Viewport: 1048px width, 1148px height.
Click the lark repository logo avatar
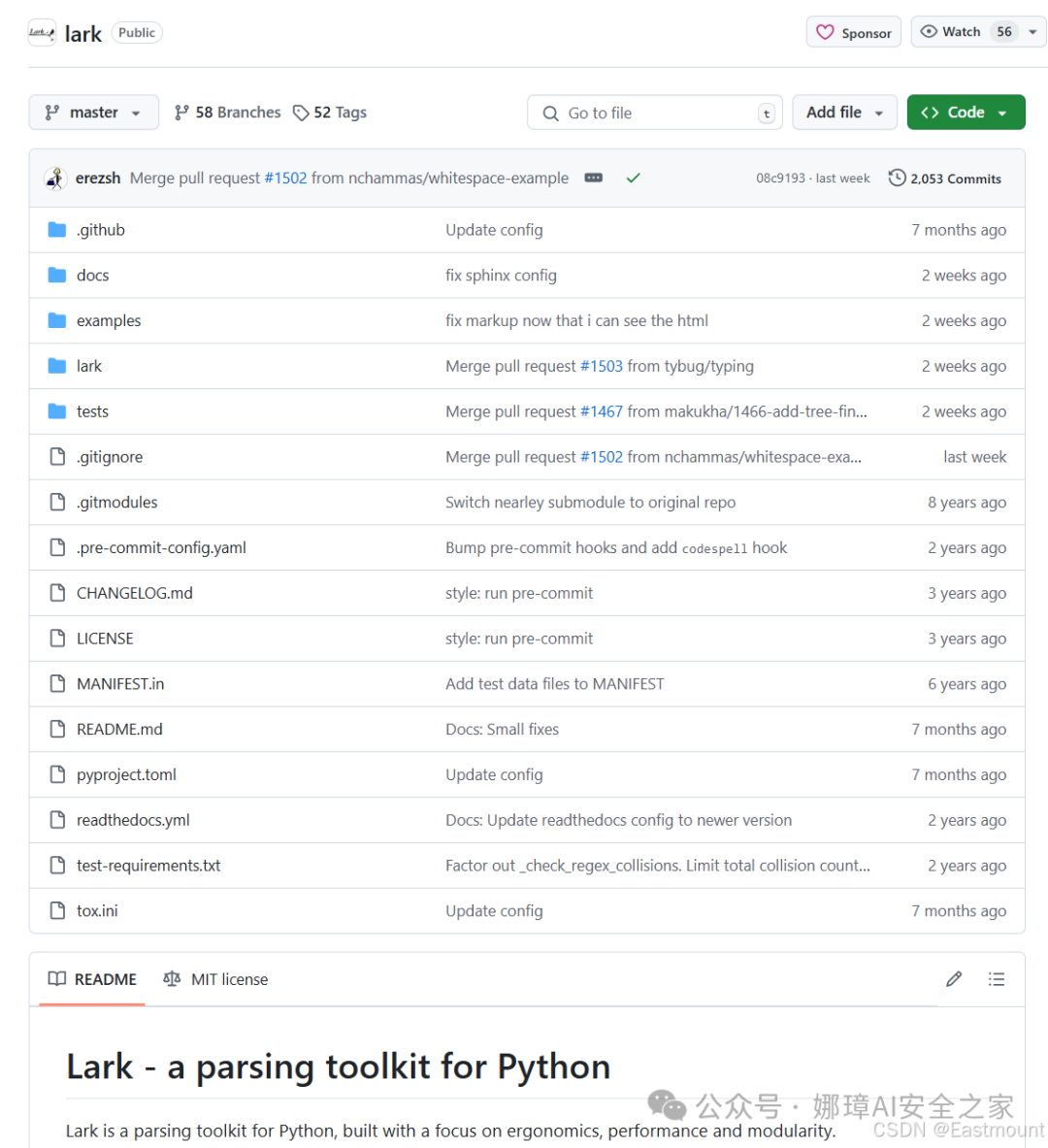[x=42, y=33]
